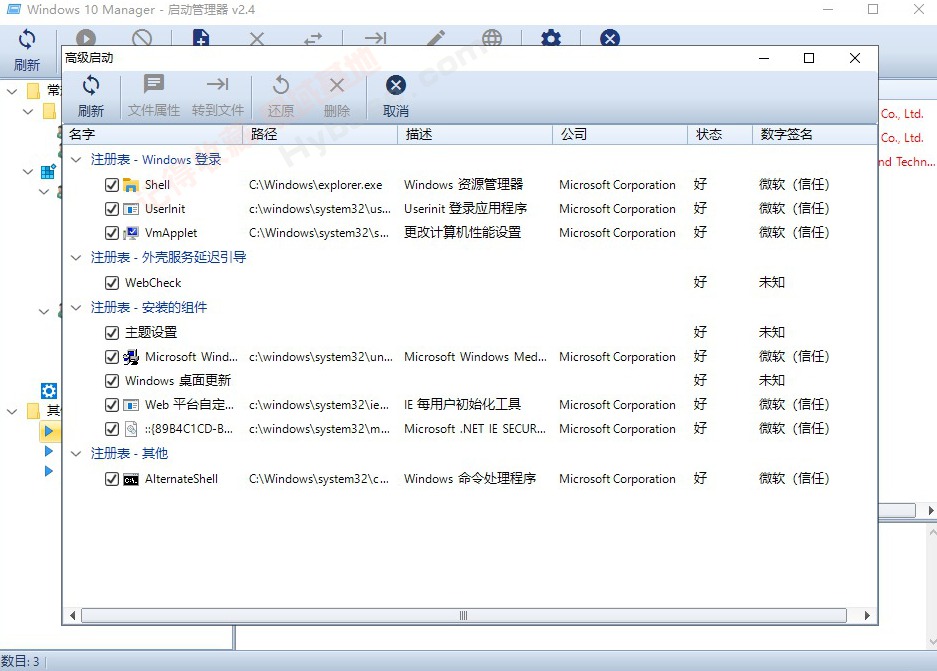The height and width of the screenshot is (671, 937).
Task: Sort by the 名字 column header
Action: tap(152, 134)
